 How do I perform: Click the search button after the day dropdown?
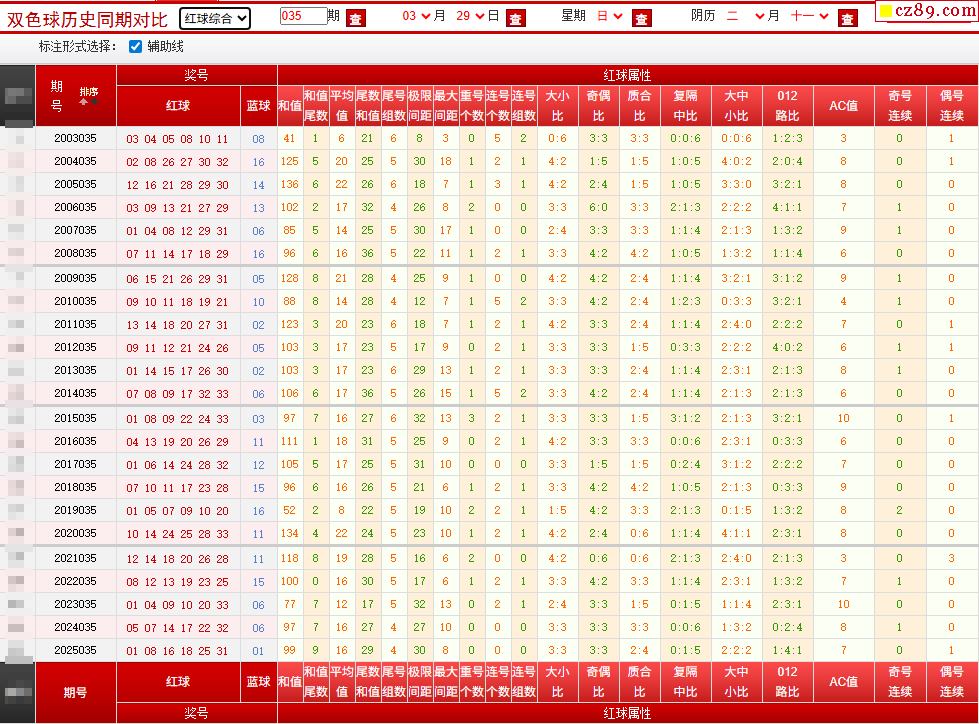pos(514,18)
